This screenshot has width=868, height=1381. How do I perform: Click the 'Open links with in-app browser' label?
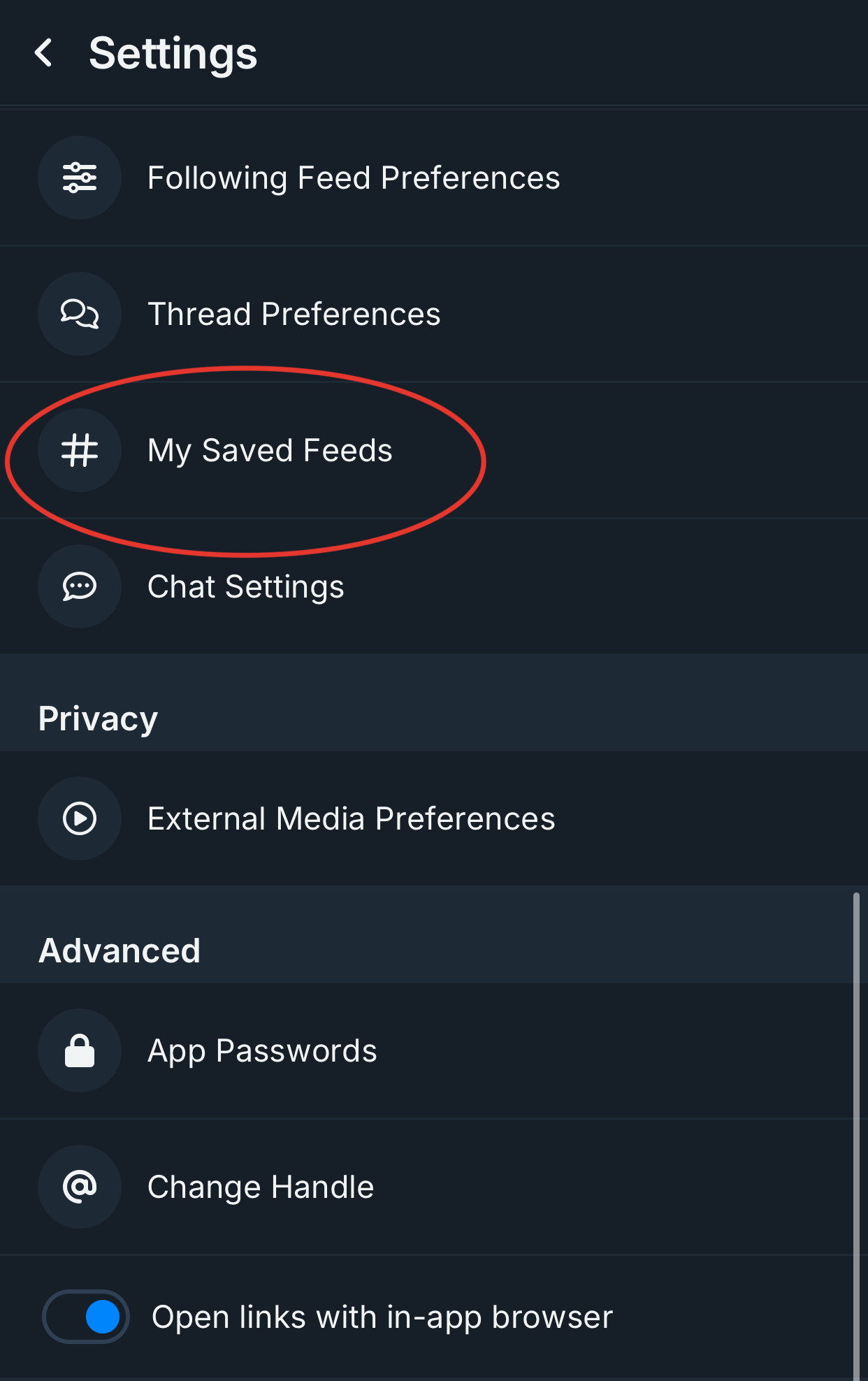pyautogui.click(x=382, y=1317)
